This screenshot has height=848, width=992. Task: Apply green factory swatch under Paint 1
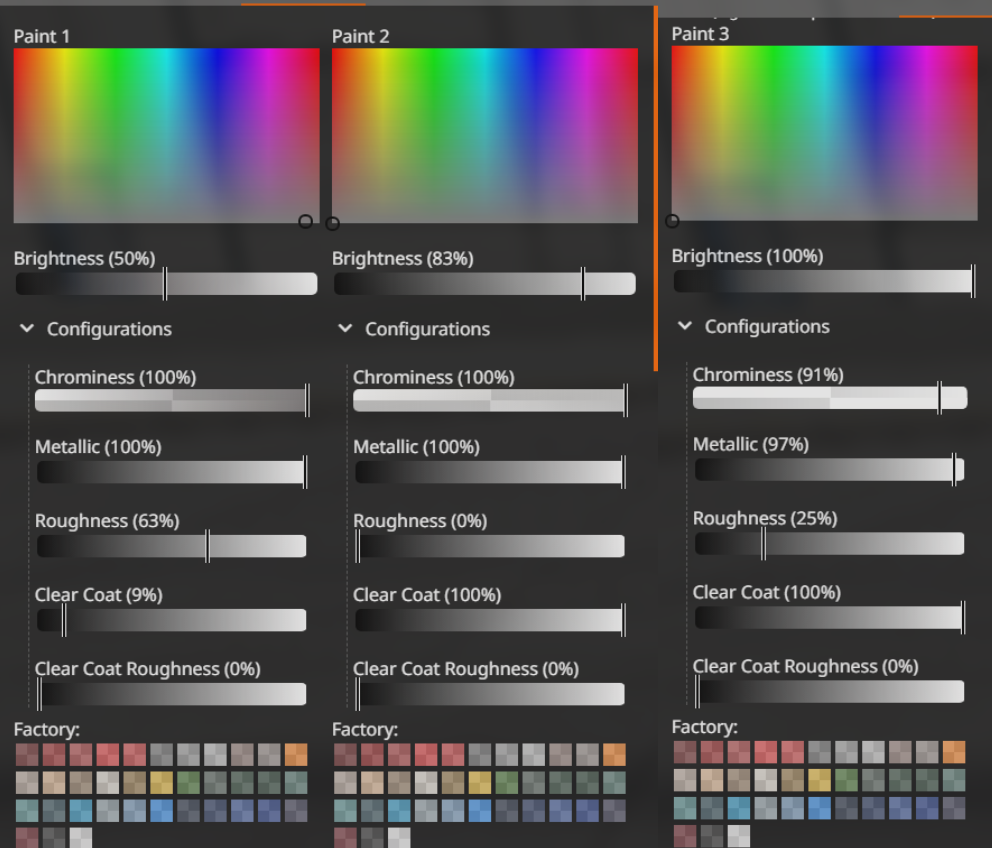(x=189, y=783)
